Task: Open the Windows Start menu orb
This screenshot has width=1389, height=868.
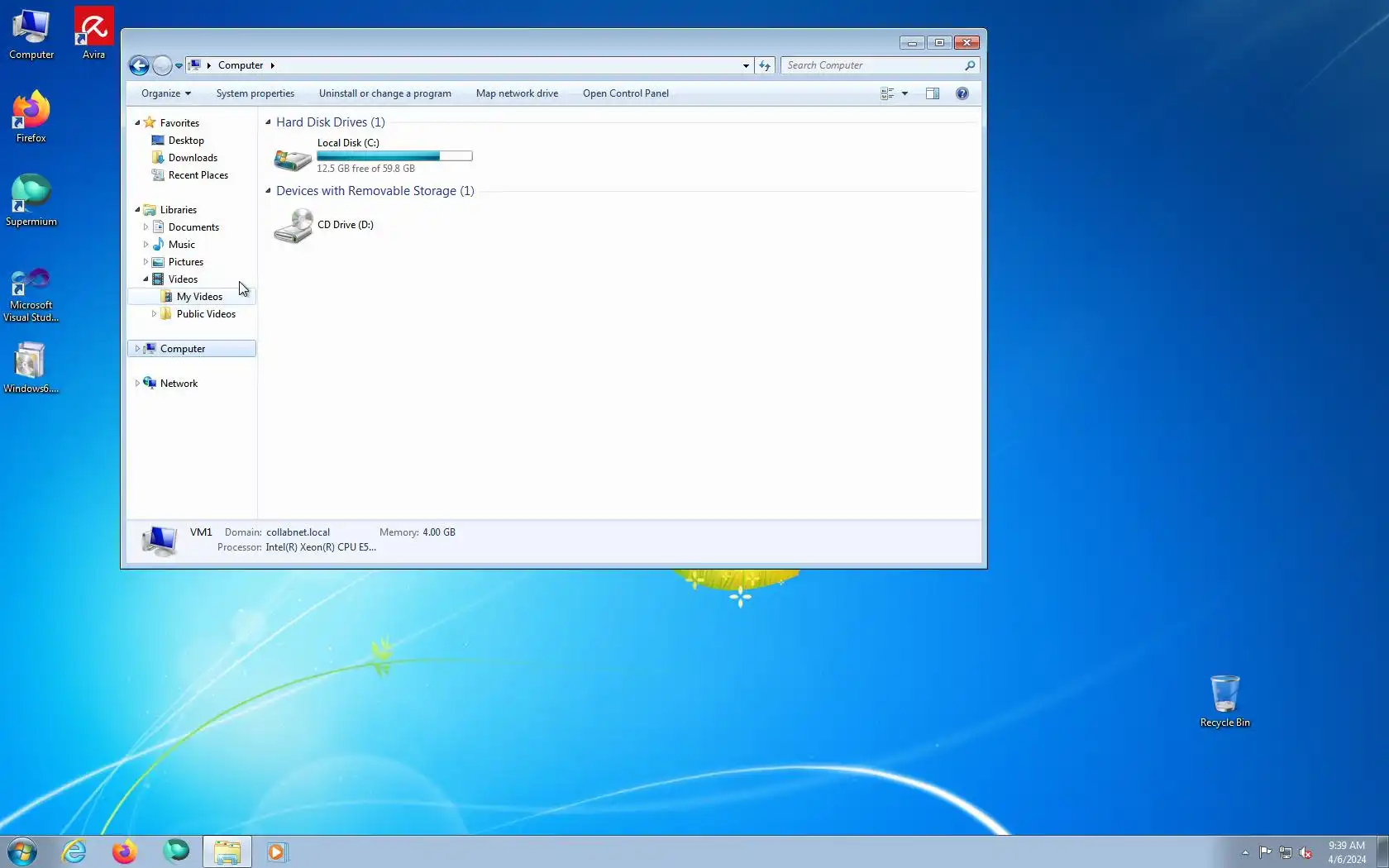Action: tap(22, 851)
